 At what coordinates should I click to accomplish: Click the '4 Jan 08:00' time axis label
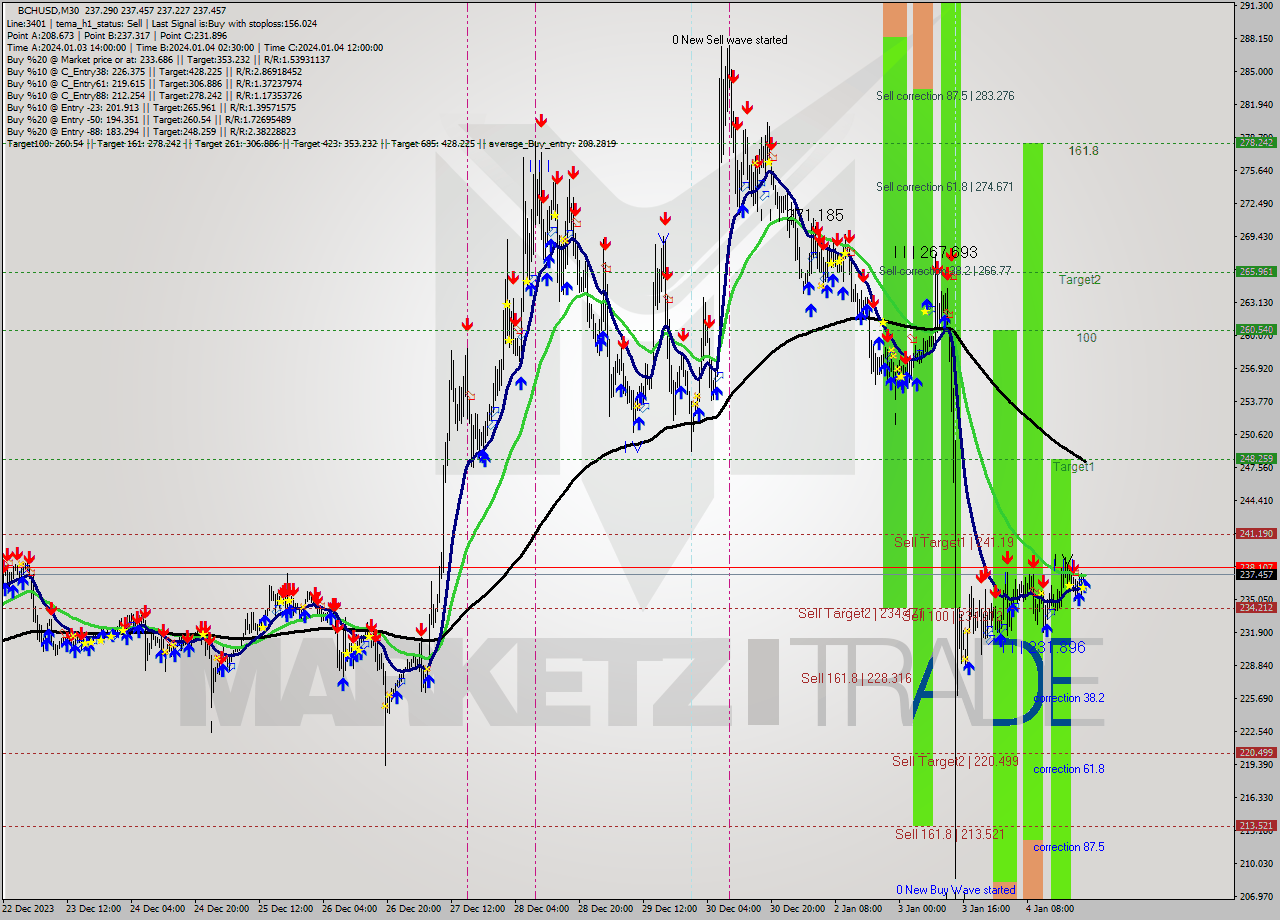[x=1052, y=909]
